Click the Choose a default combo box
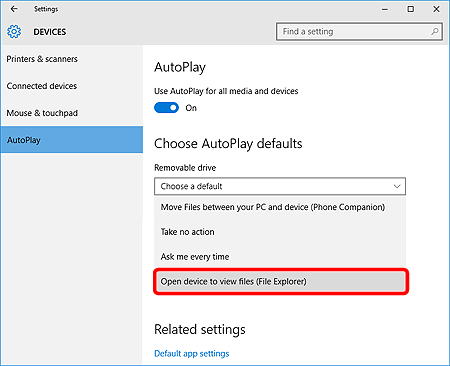450x366 pixels. [x=280, y=186]
